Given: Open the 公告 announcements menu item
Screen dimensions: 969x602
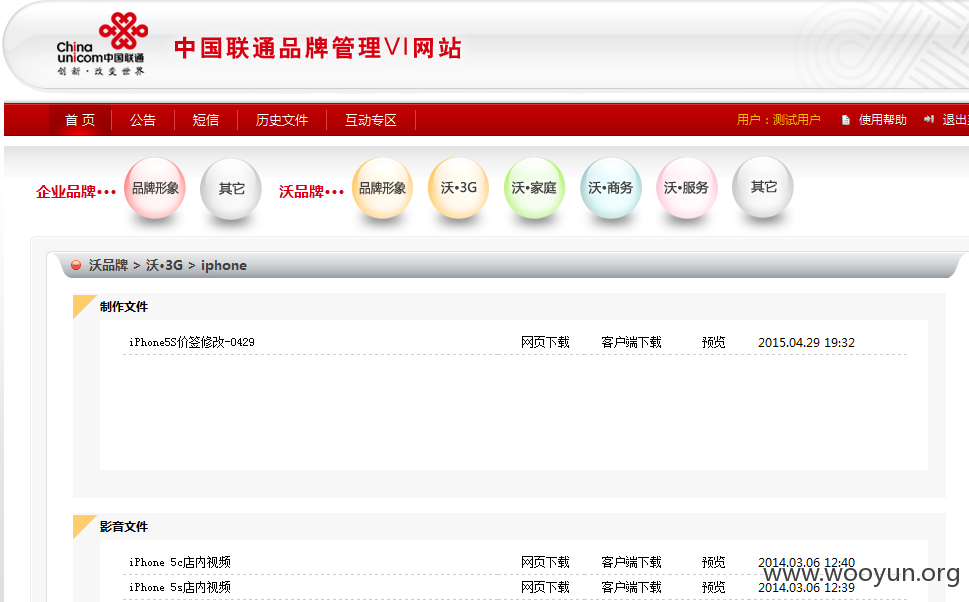Looking at the screenshot, I should tap(143, 120).
